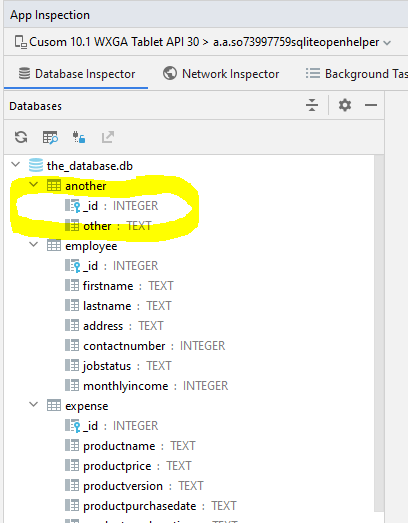Image resolution: width=408 pixels, height=523 pixels.
Task: Select the employee table row
Action: pyautogui.click(x=189, y=246)
